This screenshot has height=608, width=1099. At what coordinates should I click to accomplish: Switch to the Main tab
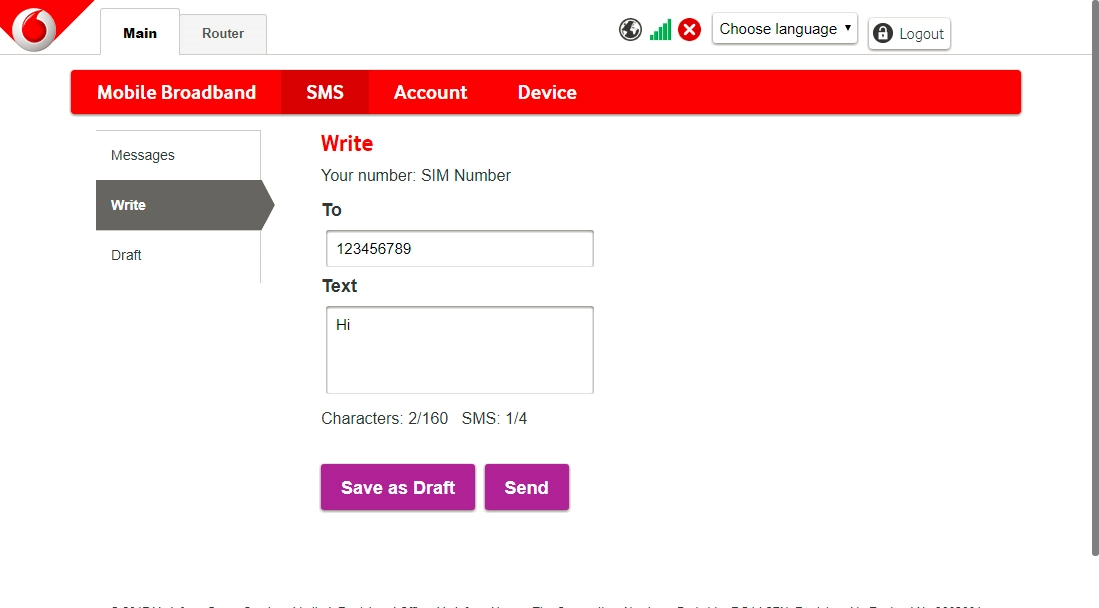click(140, 33)
